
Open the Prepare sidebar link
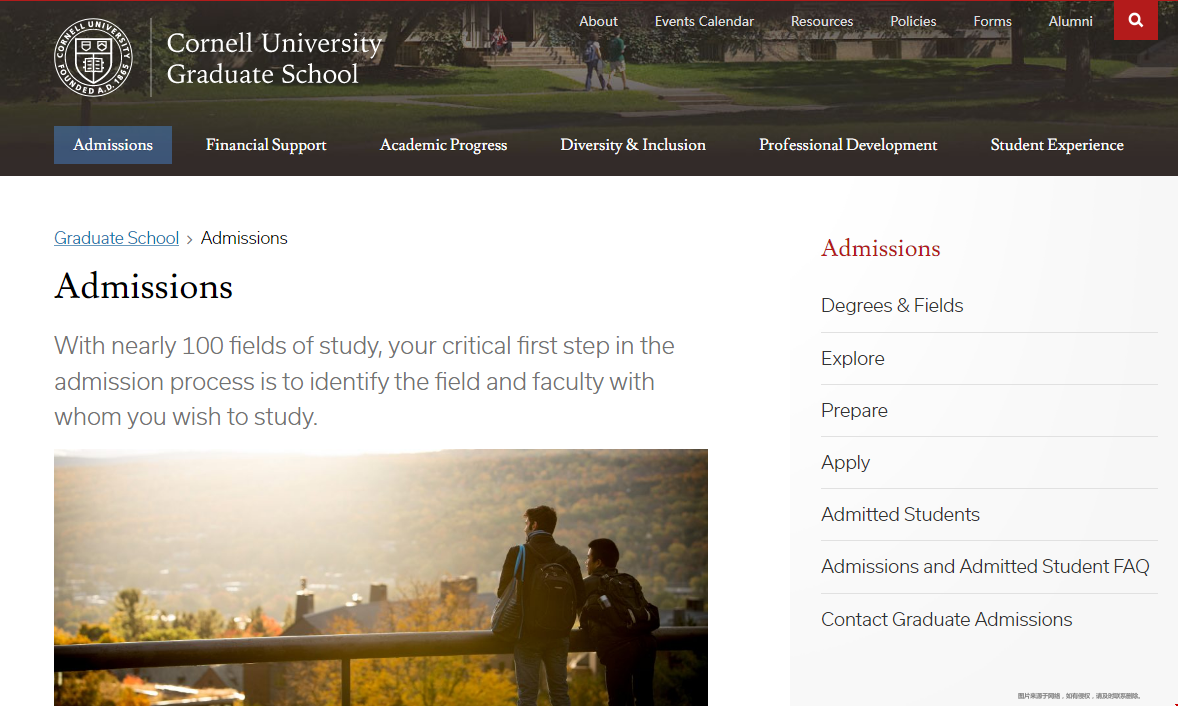pyautogui.click(x=854, y=411)
